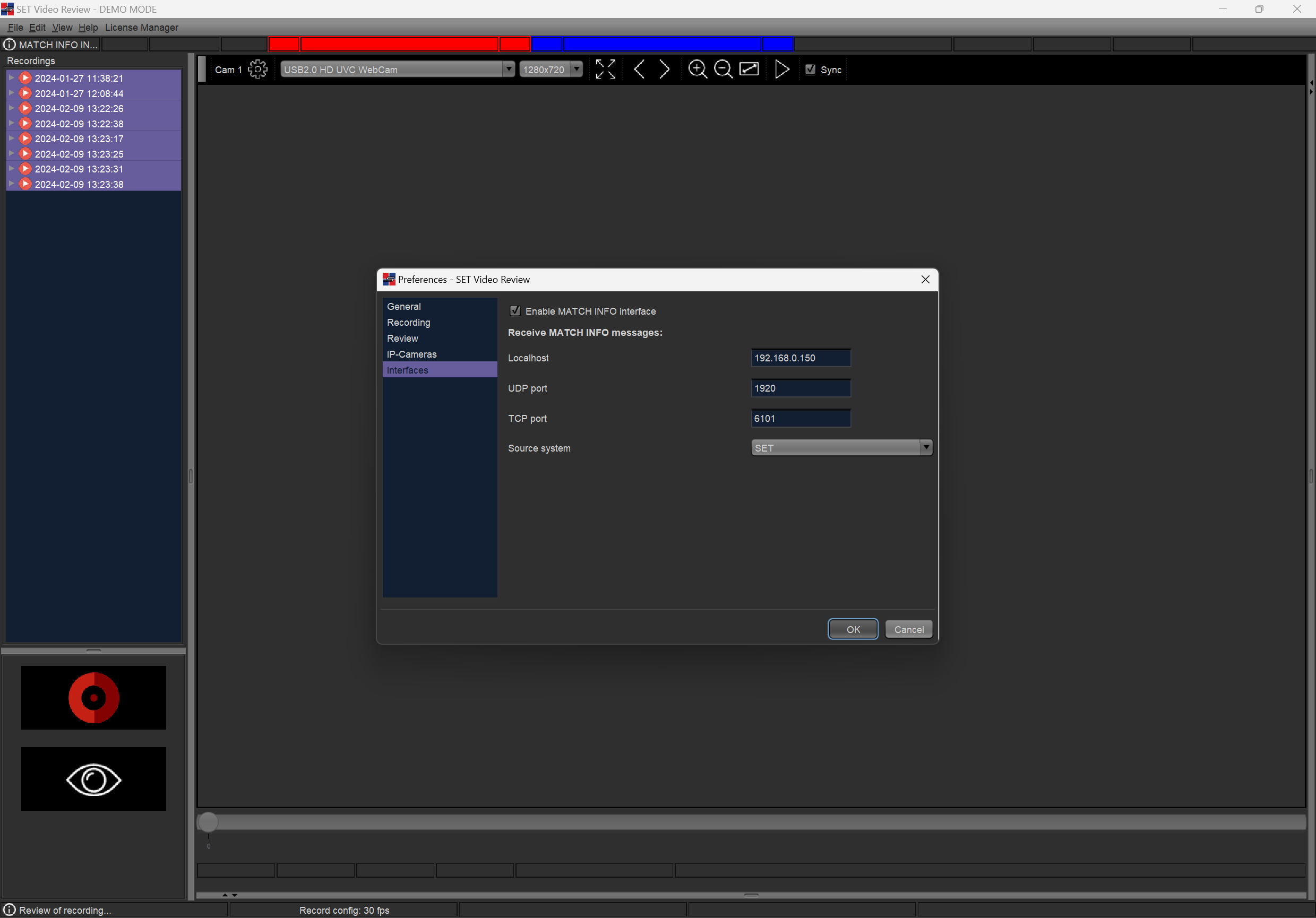Uncheck Enable MATCH INFO interface
This screenshot has height=918, width=1316.
(x=515, y=311)
